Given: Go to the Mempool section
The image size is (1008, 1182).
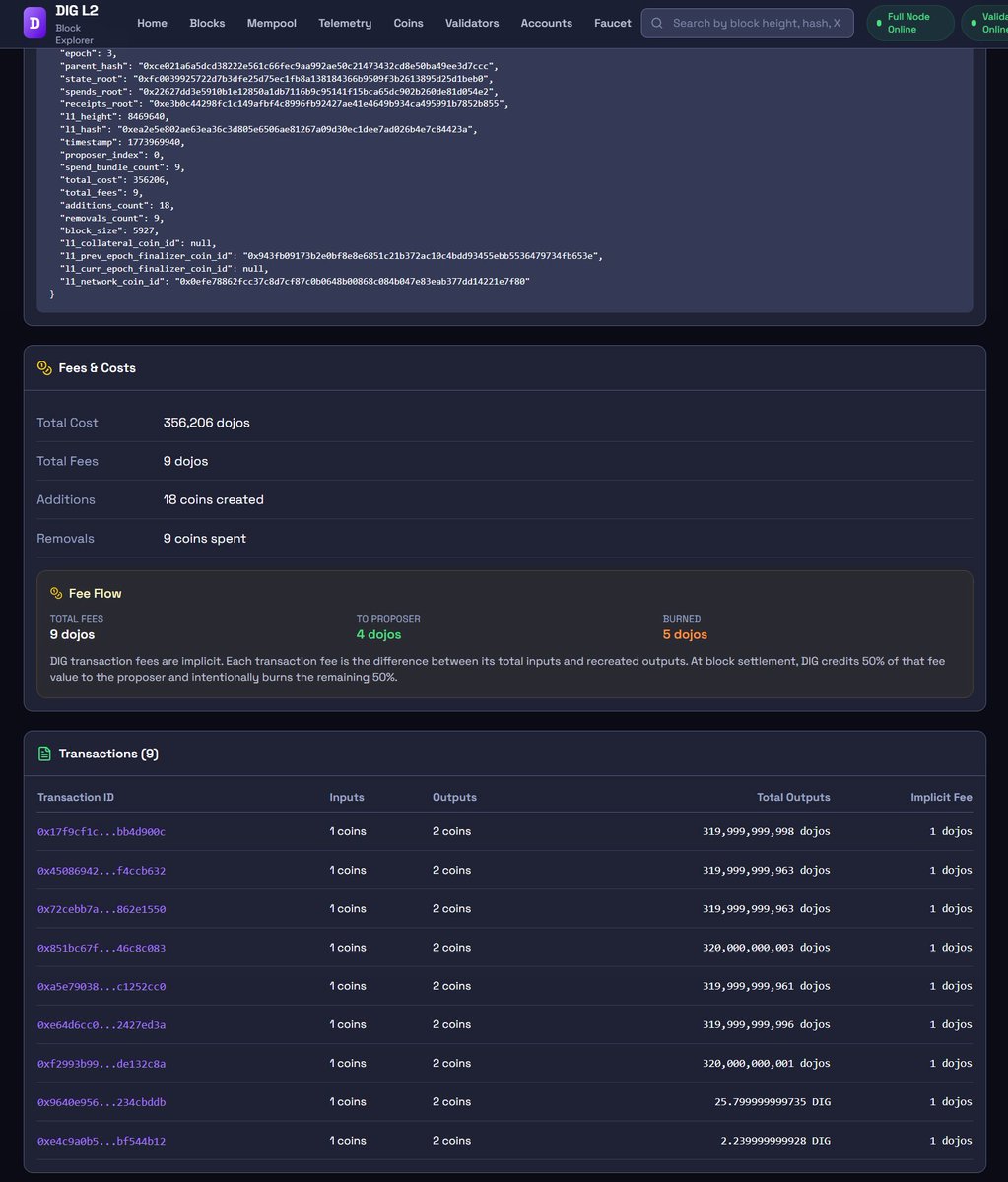Looking at the screenshot, I should [x=272, y=23].
